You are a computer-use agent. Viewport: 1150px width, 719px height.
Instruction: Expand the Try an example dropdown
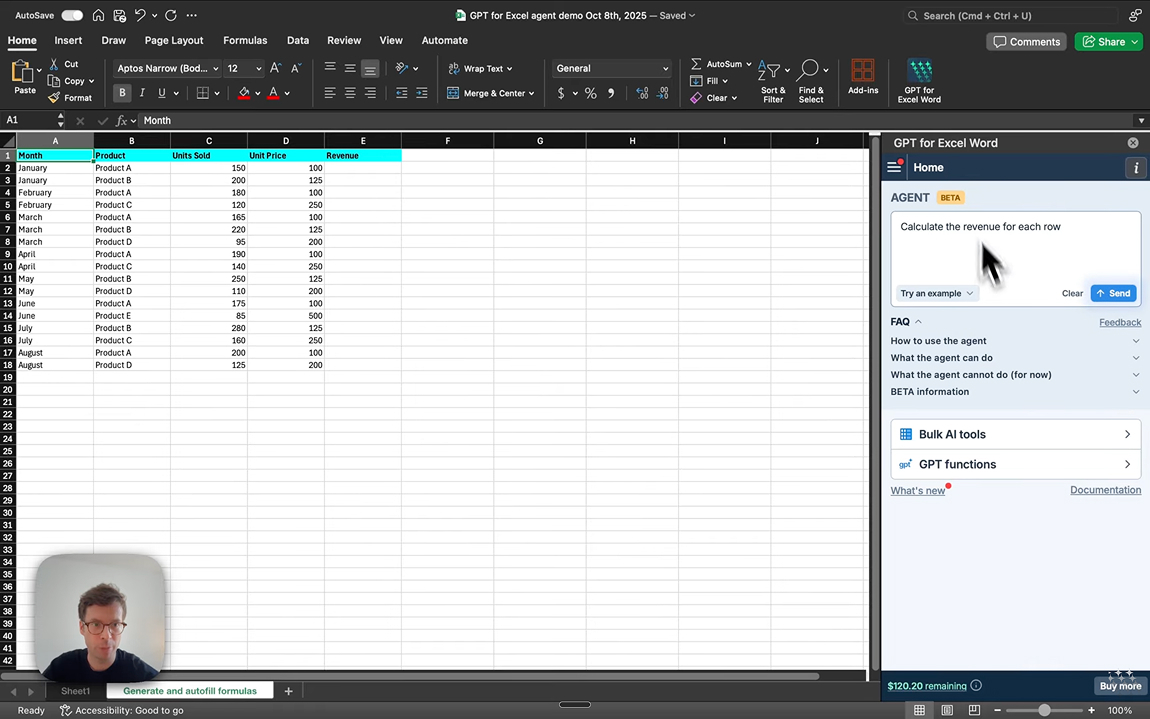pos(936,293)
